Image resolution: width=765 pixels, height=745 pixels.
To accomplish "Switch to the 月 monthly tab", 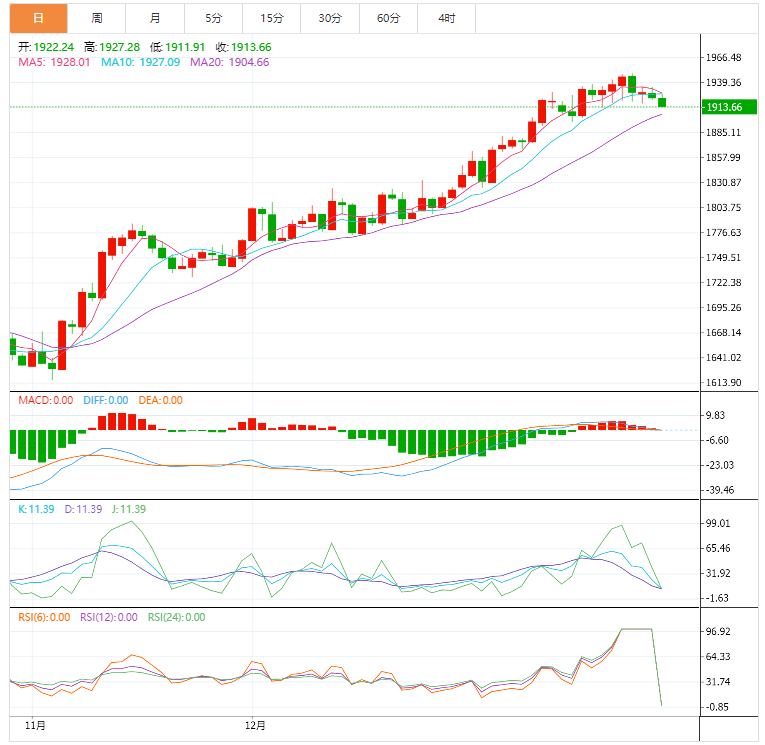I will pyautogui.click(x=155, y=18).
